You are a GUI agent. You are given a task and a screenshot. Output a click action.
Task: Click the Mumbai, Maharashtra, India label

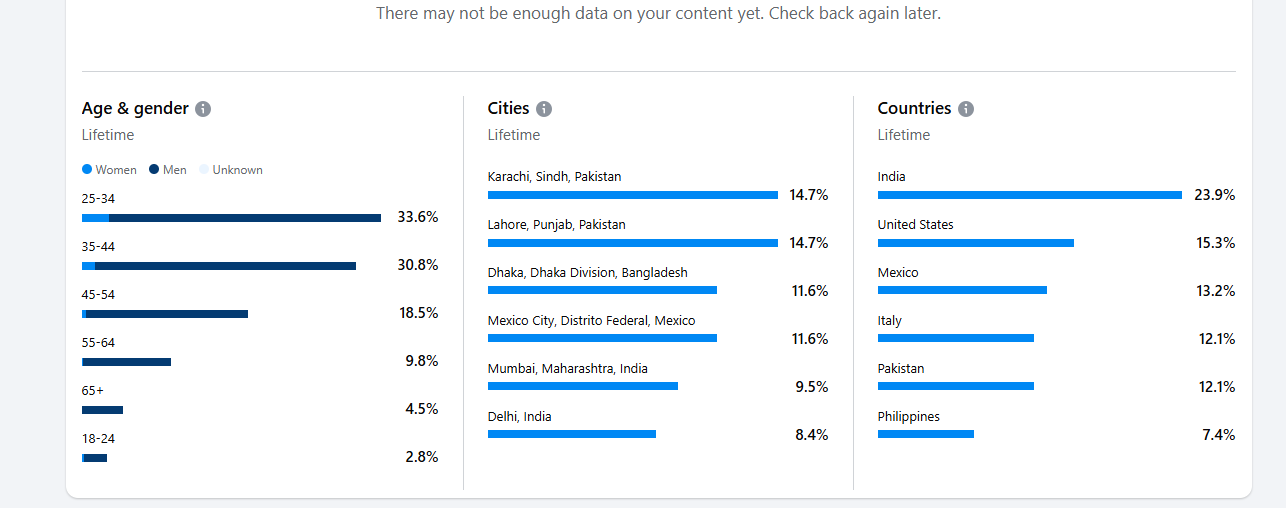[567, 369]
